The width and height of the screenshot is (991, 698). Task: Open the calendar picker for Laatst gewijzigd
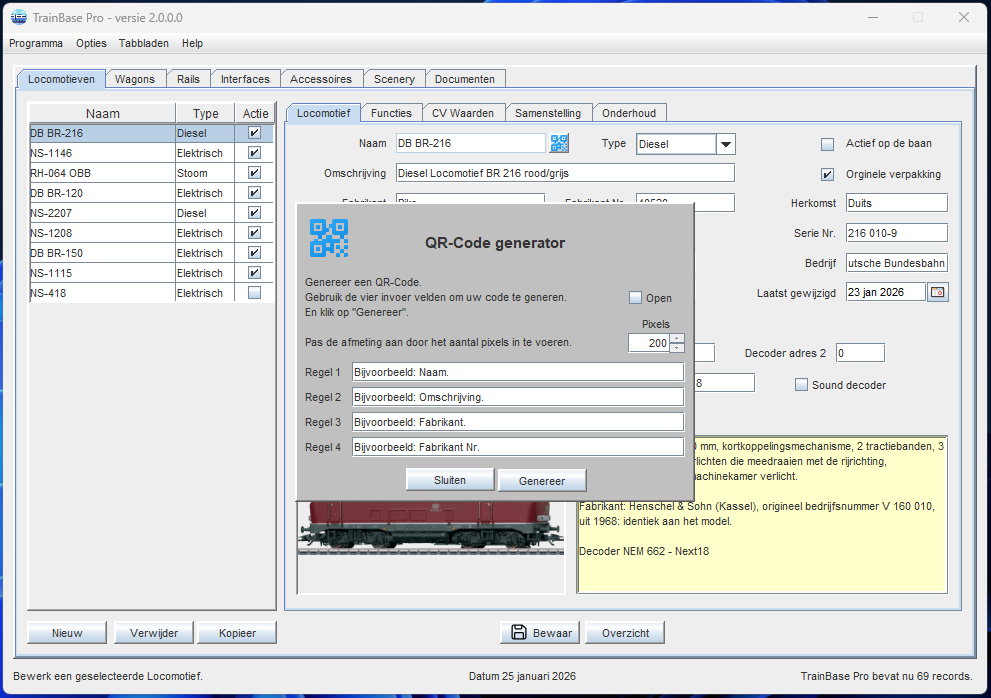pyautogui.click(x=937, y=292)
